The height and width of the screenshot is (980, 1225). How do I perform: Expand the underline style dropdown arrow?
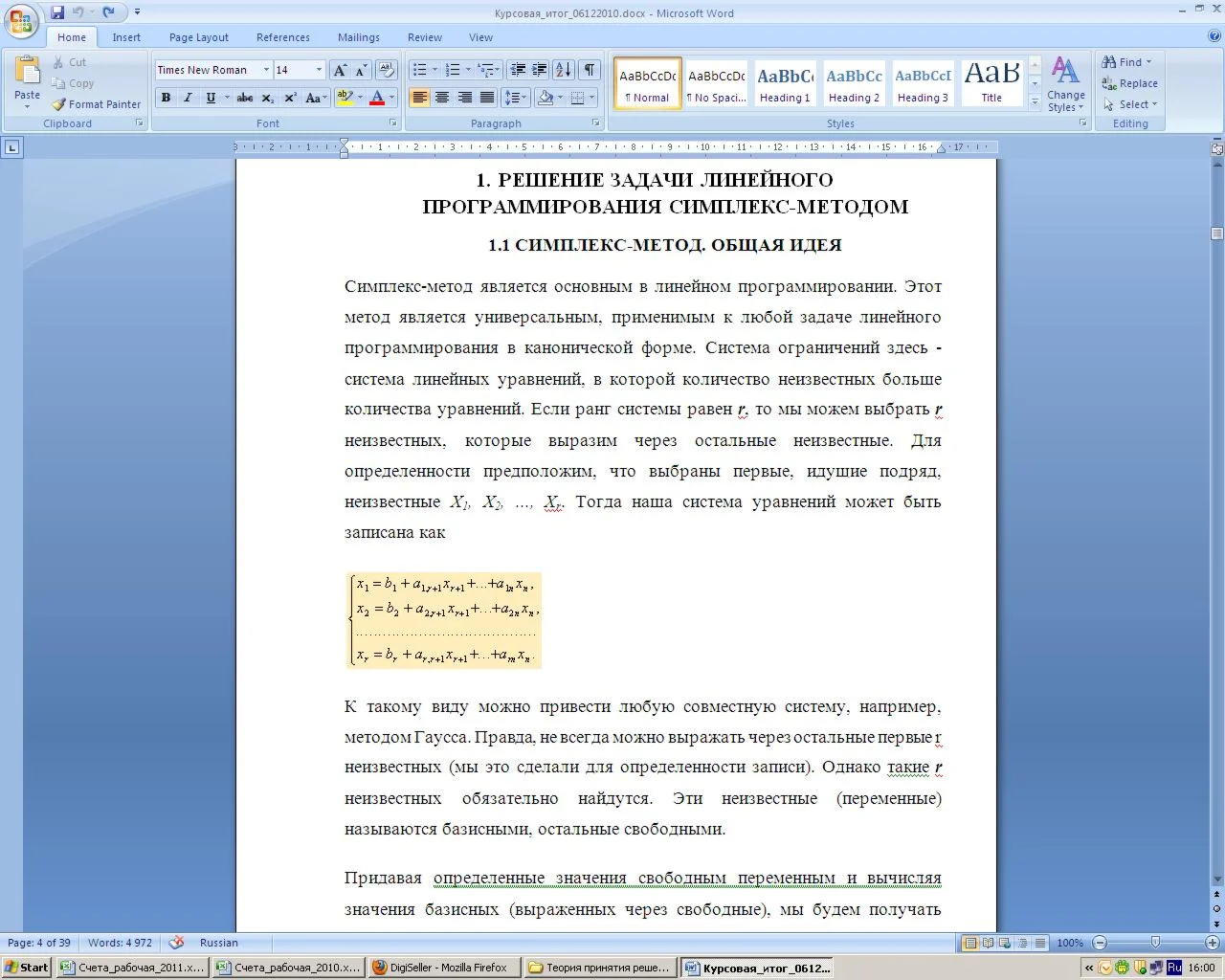click(x=226, y=98)
